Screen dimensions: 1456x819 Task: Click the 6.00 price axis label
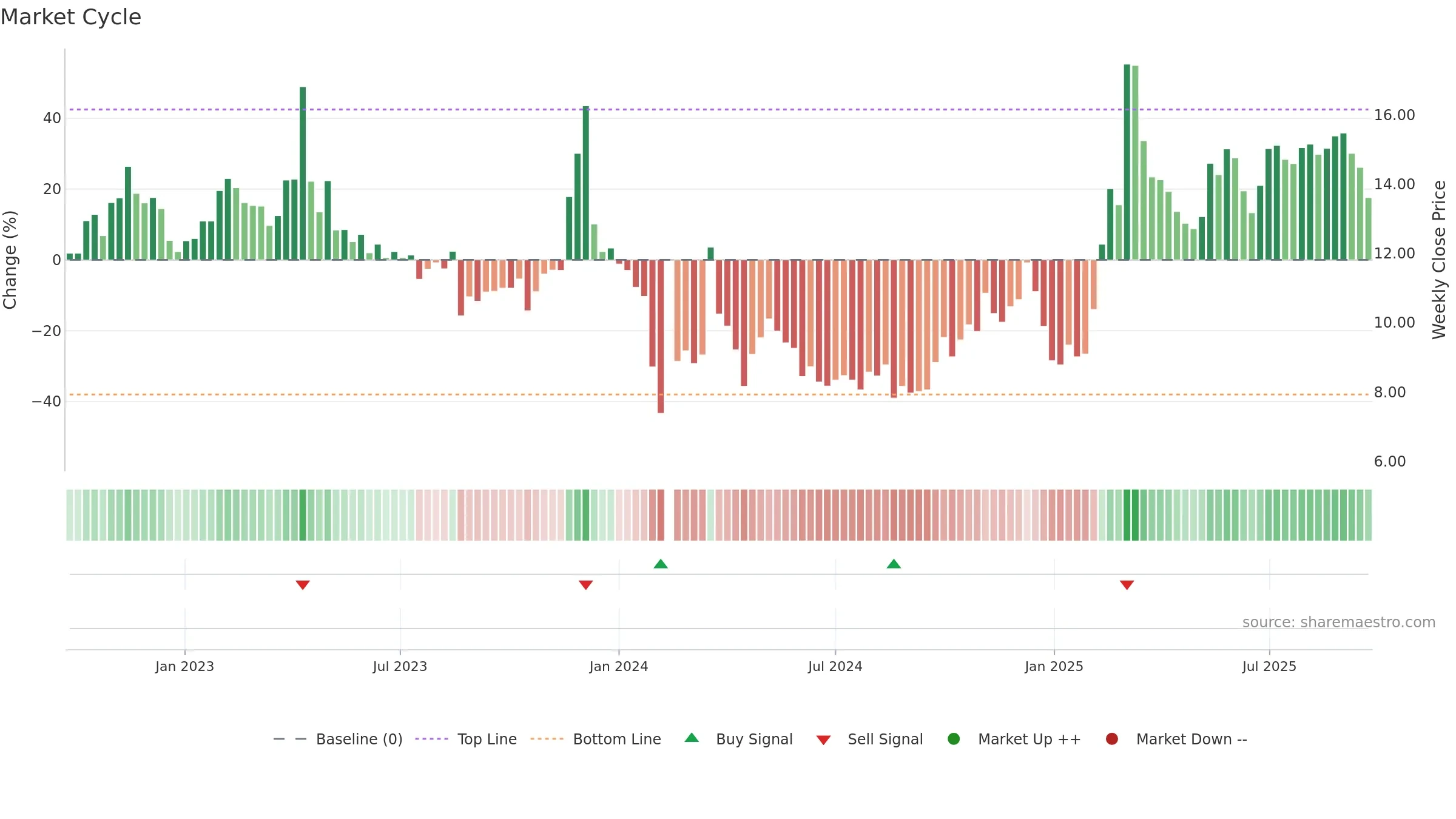[x=1389, y=462]
